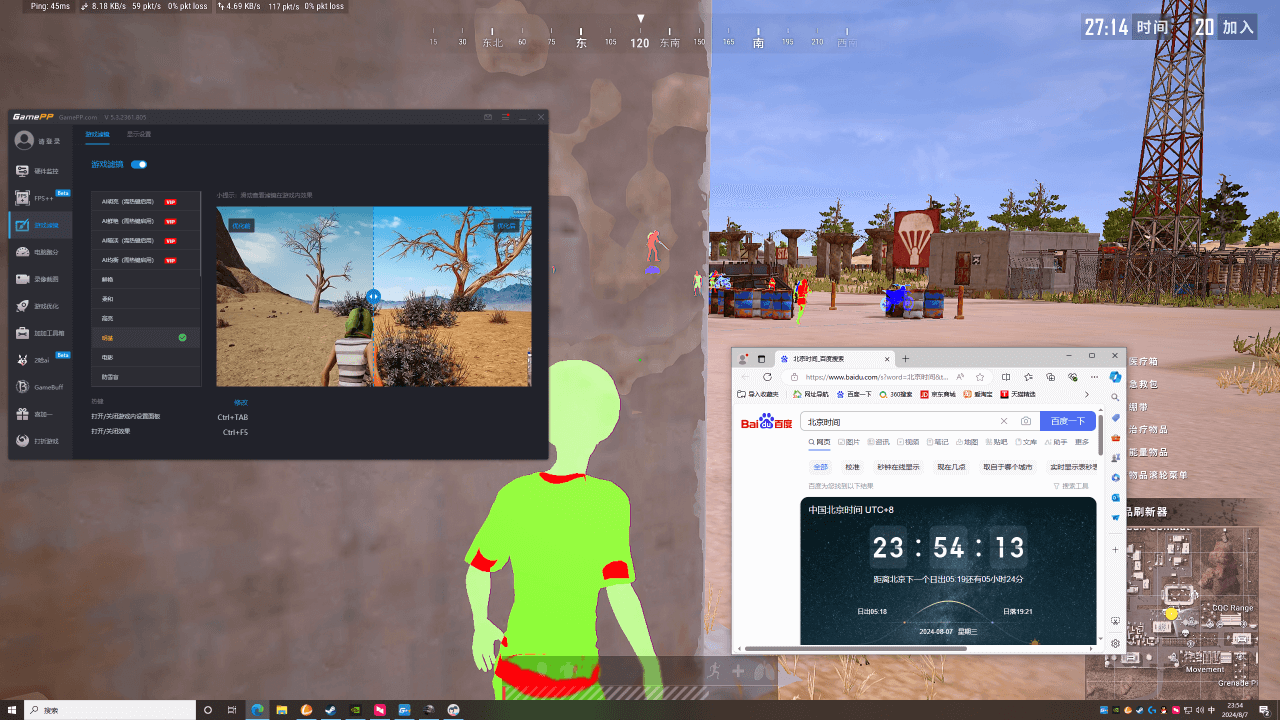Click the Baidu search input field
Screen dimensions: 1280x720
point(900,422)
